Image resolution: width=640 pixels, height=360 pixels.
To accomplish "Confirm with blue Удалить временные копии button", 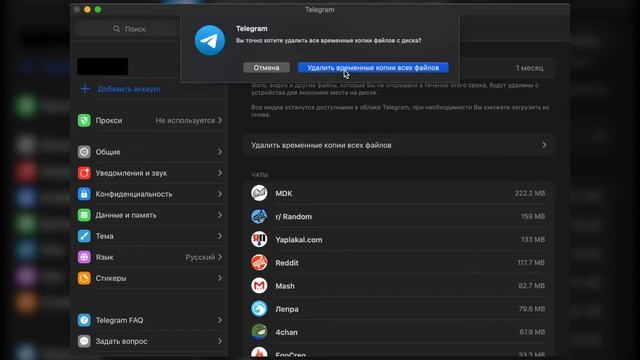I will [373, 68].
